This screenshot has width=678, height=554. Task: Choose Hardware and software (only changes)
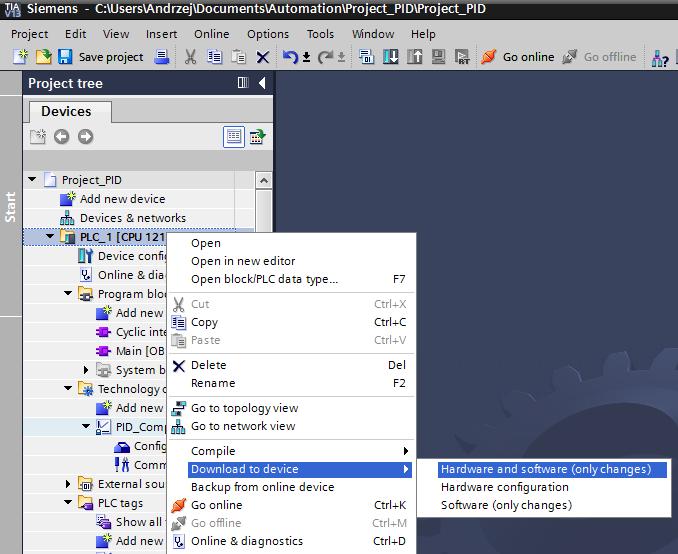coord(552,469)
